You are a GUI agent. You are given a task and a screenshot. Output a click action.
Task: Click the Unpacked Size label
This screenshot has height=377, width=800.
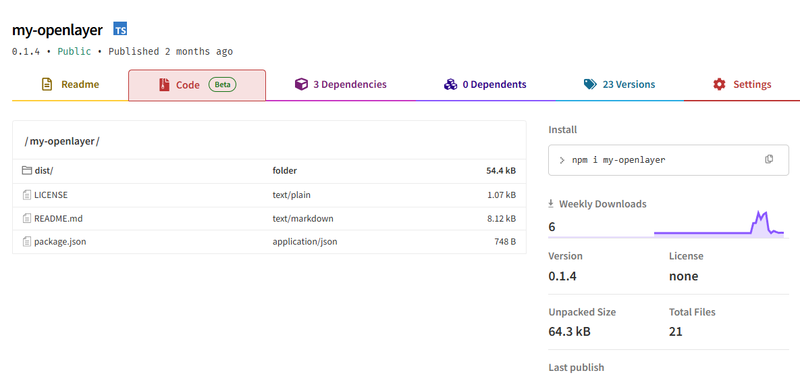click(582, 312)
